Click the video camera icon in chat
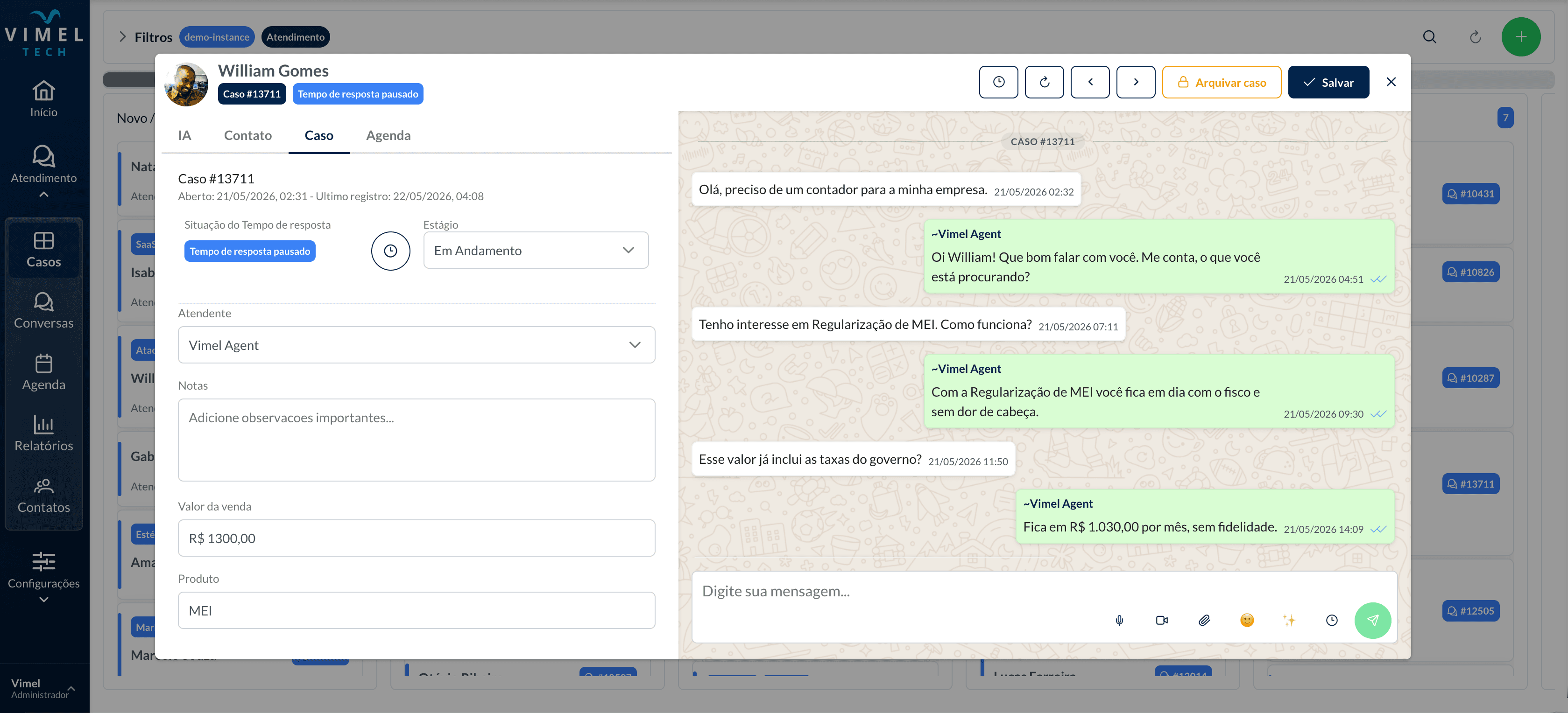 click(1161, 621)
